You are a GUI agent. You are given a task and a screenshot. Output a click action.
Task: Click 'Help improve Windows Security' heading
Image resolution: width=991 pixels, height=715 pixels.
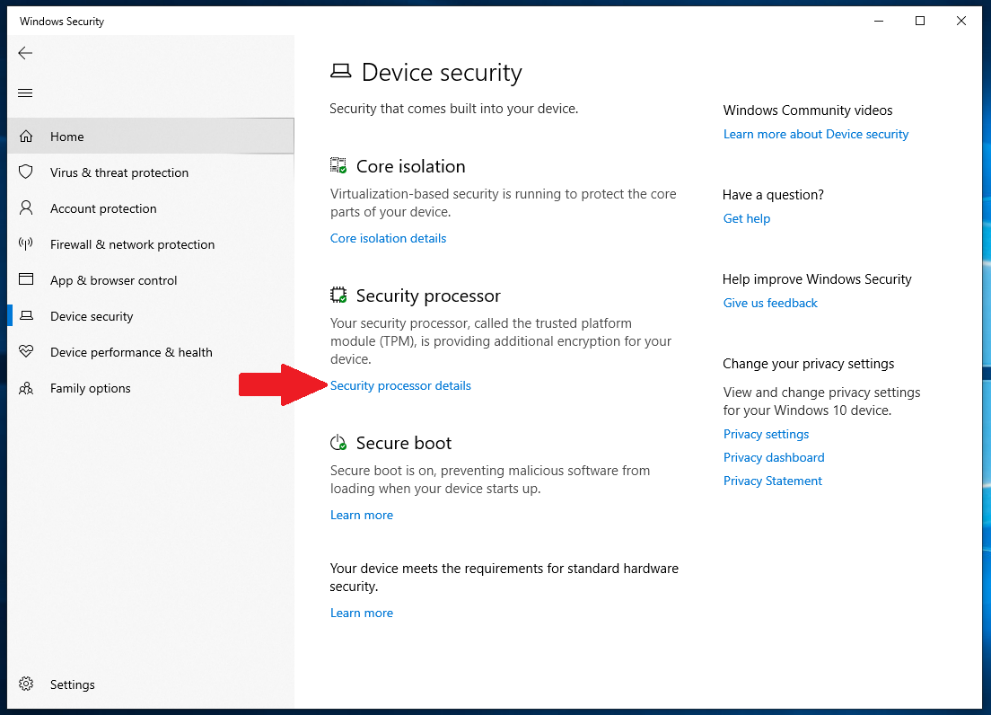click(817, 279)
